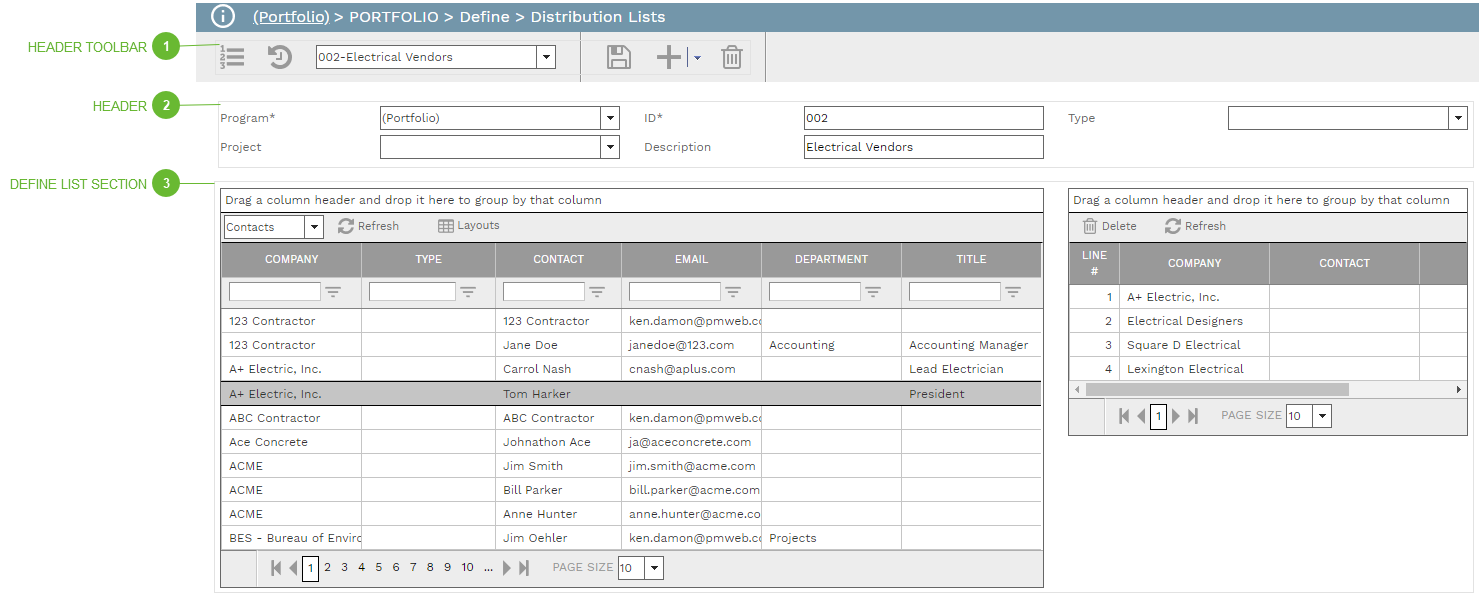Click the info icon in title bar

coord(224,16)
